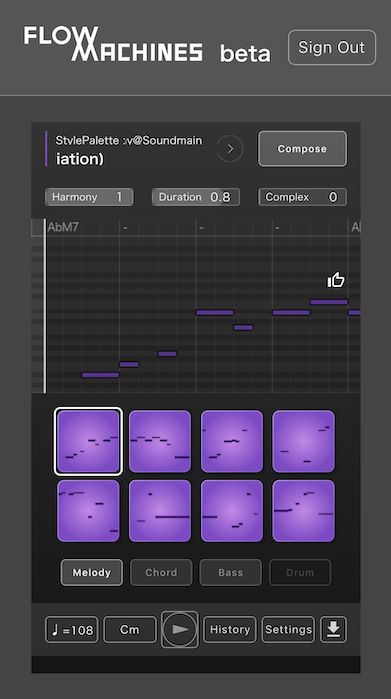Viewport: 391px width, 699px height.
Task: Open the History panel
Action: pyautogui.click(x=230, y=629)
